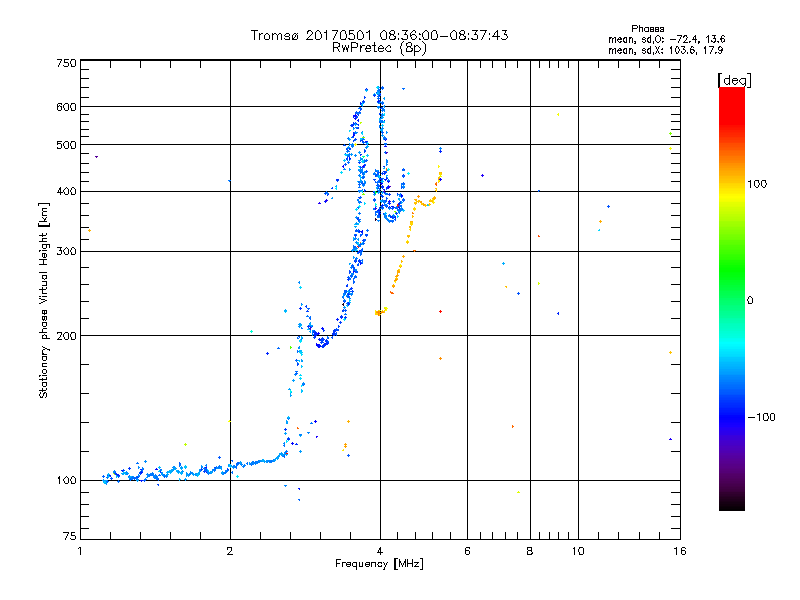Click the y-axis tick label "400"
The image size is (800, 600).
pyautogui.click(x=66, y=191)
